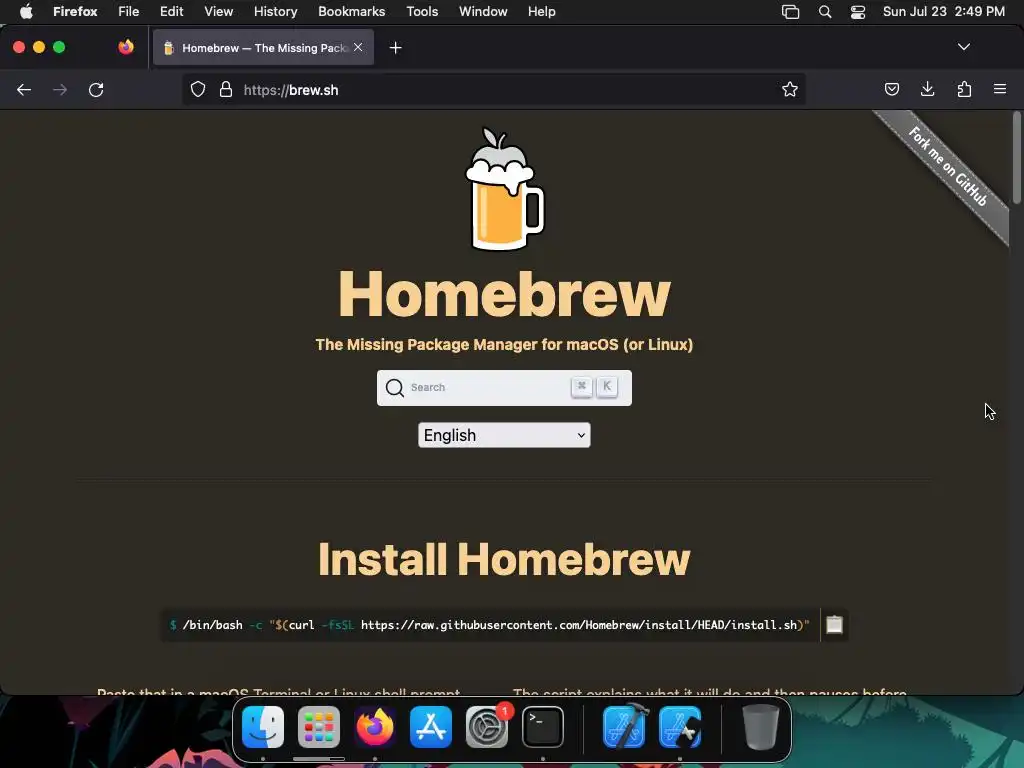The width and height of the screenshot is (1024, 768).
Task: Open the Help menu
Action: pos(542,12)
